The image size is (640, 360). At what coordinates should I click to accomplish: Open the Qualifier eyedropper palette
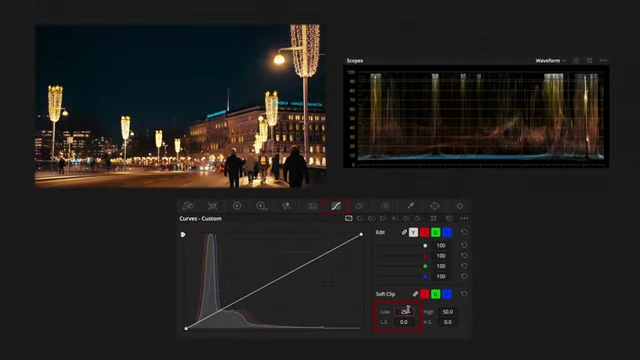click(x=410, y=206)
